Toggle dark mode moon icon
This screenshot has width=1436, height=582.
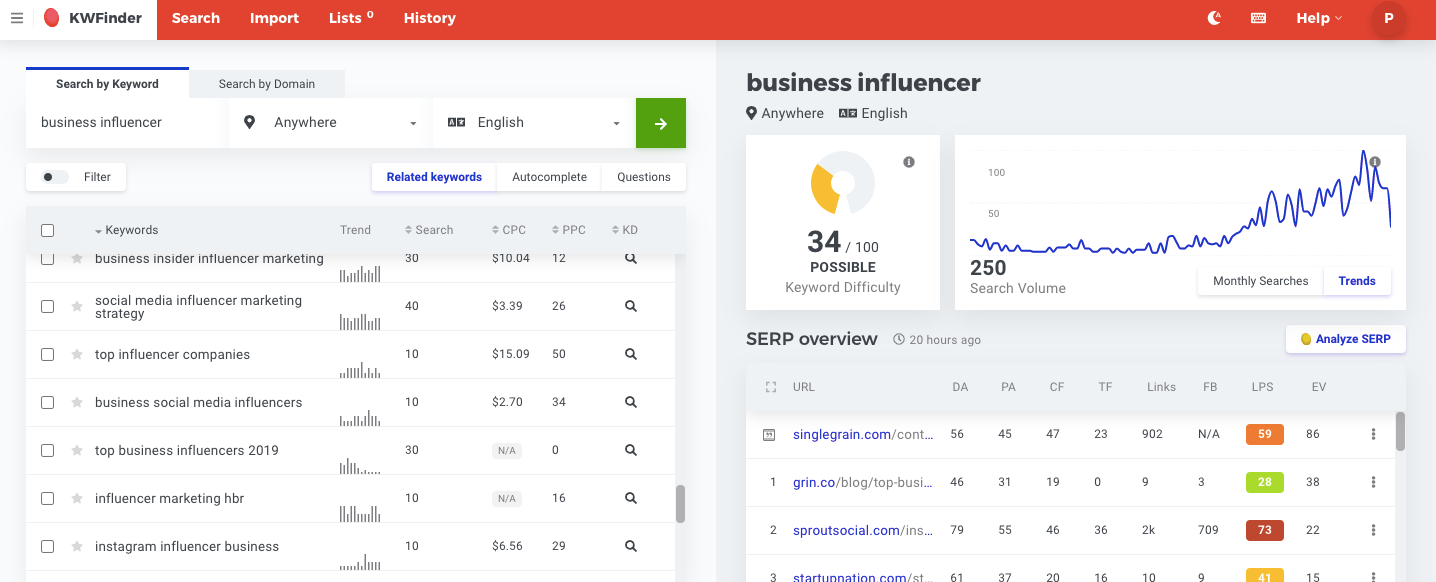point(1215,18)
